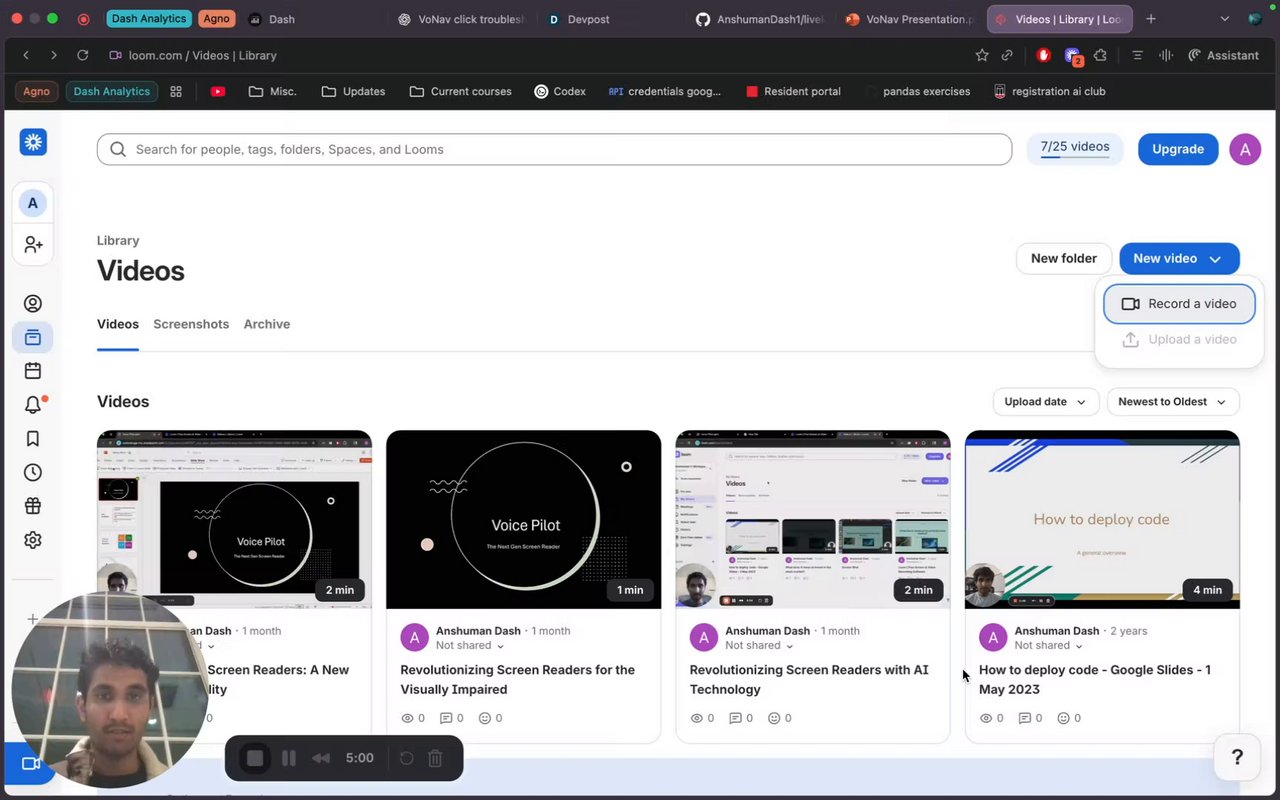Image resolution: width=1280 pixels, height=800 pixels.
Task: Click the invite teammates icon in the sidebar
Action: tap(33, 244)
